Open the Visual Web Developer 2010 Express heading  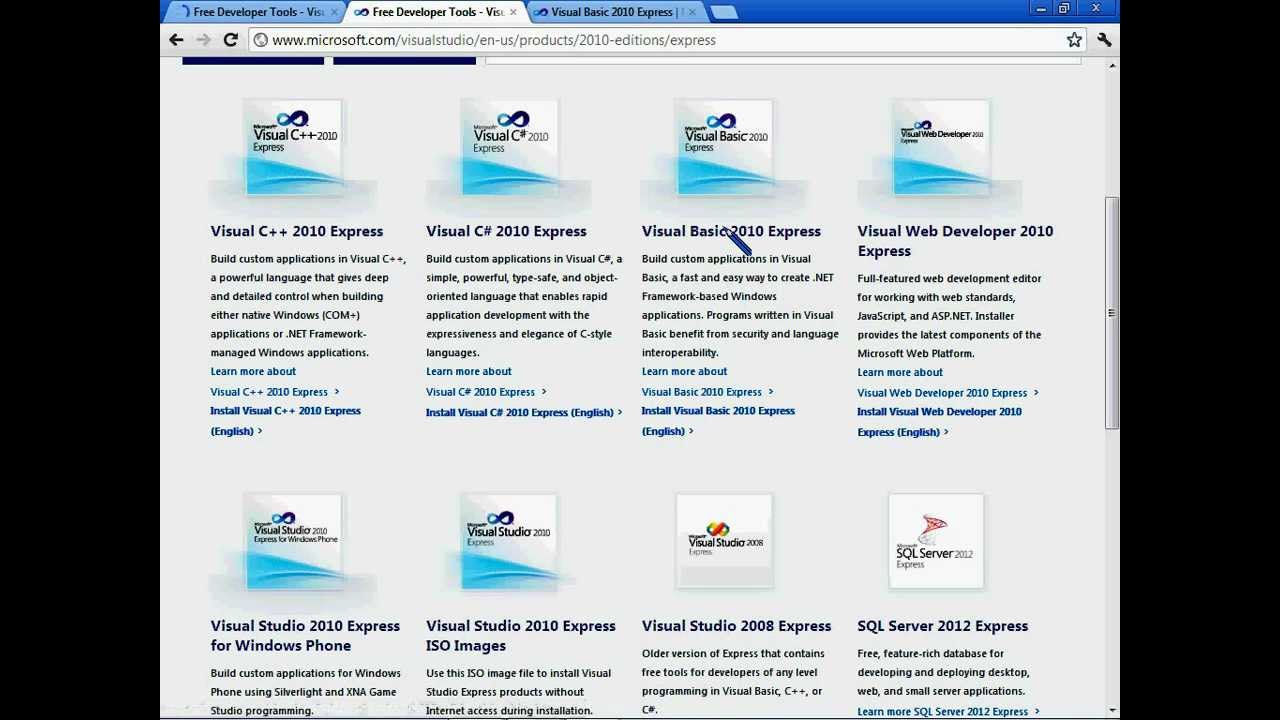pos(955,241)
